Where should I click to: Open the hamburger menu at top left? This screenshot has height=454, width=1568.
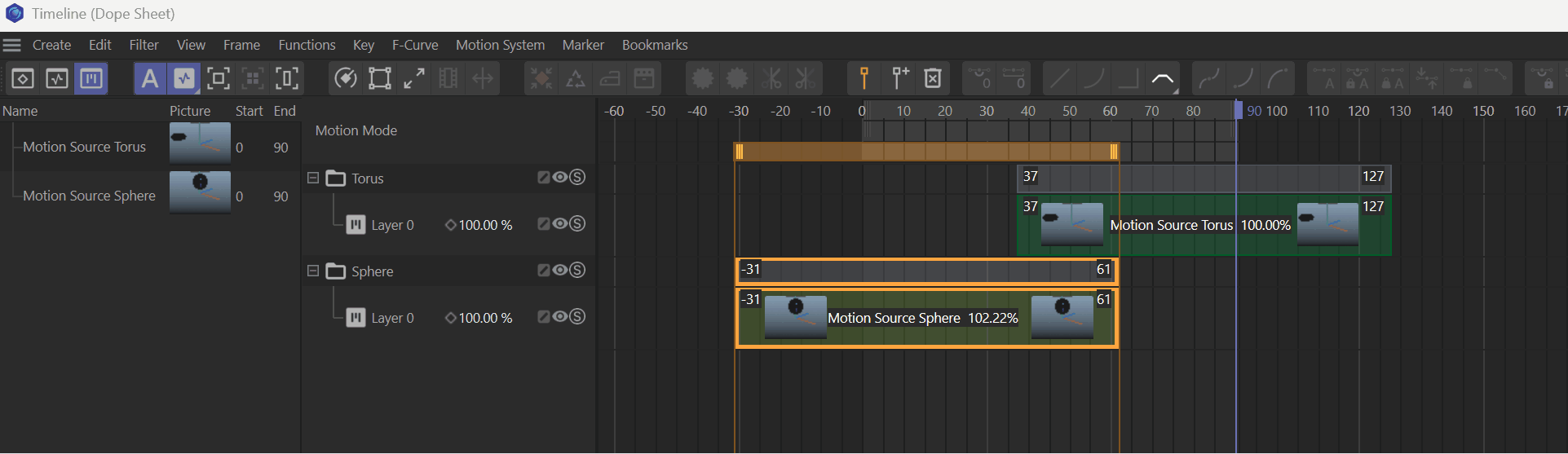11,45
